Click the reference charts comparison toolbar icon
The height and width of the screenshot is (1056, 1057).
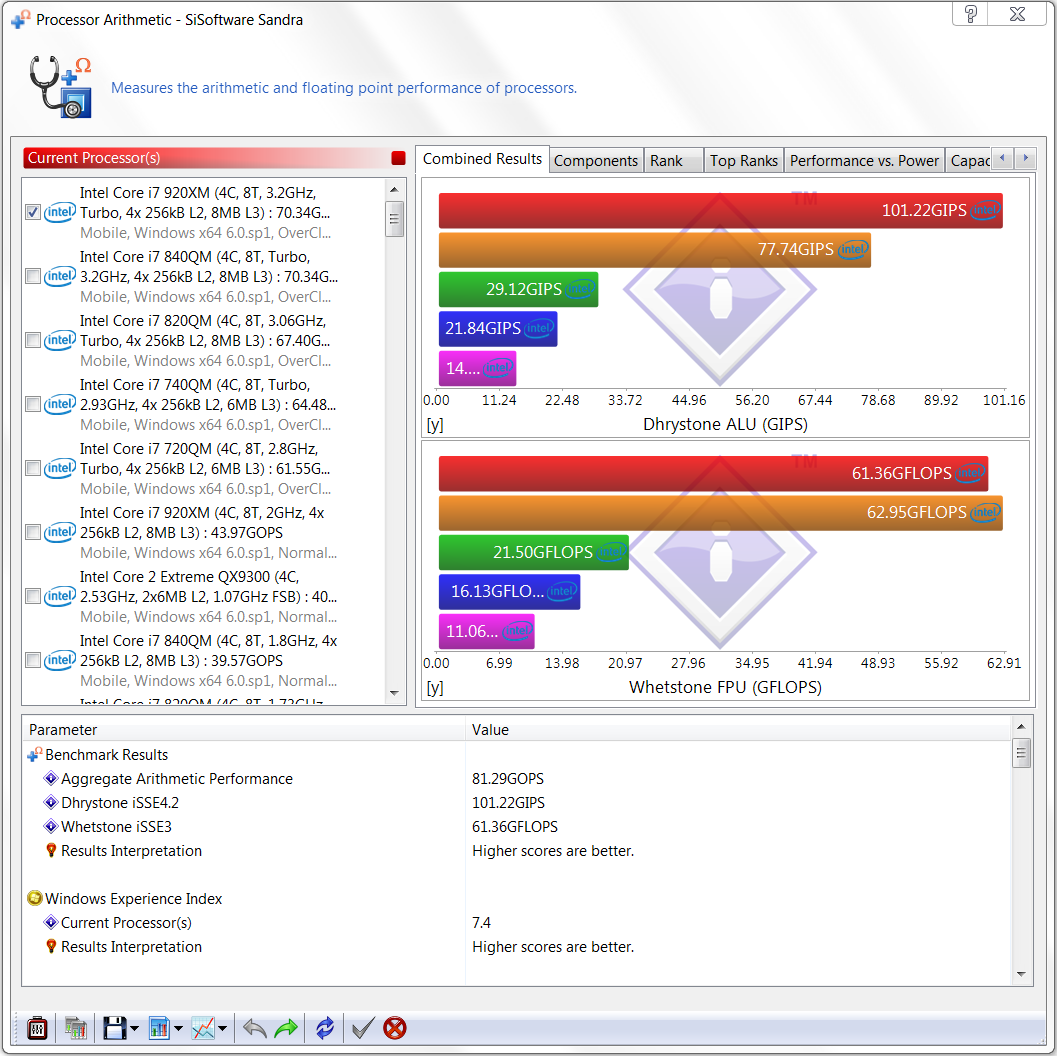76,1028
